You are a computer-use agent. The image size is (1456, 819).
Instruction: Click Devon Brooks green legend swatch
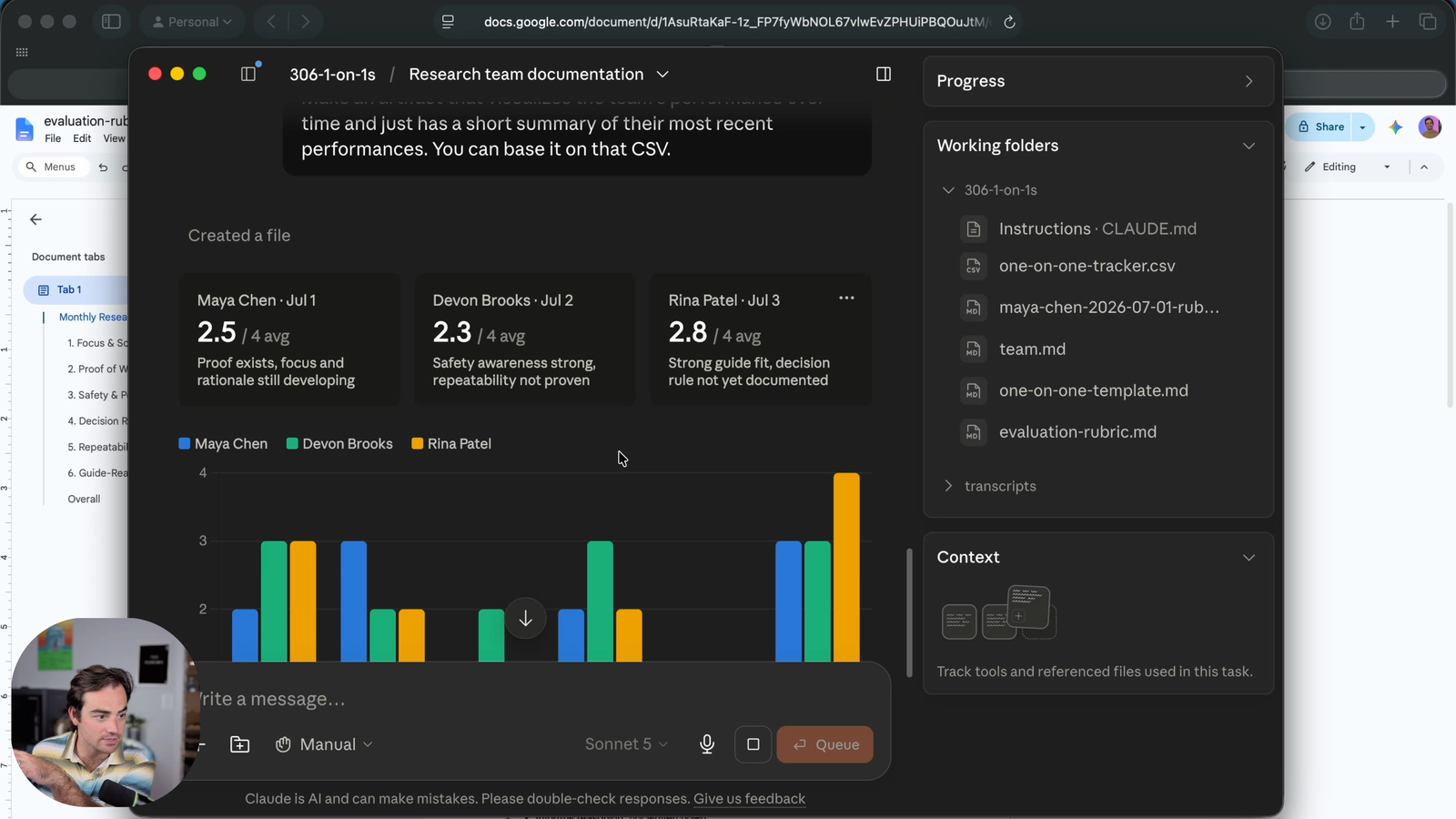[x=292, y=444]
